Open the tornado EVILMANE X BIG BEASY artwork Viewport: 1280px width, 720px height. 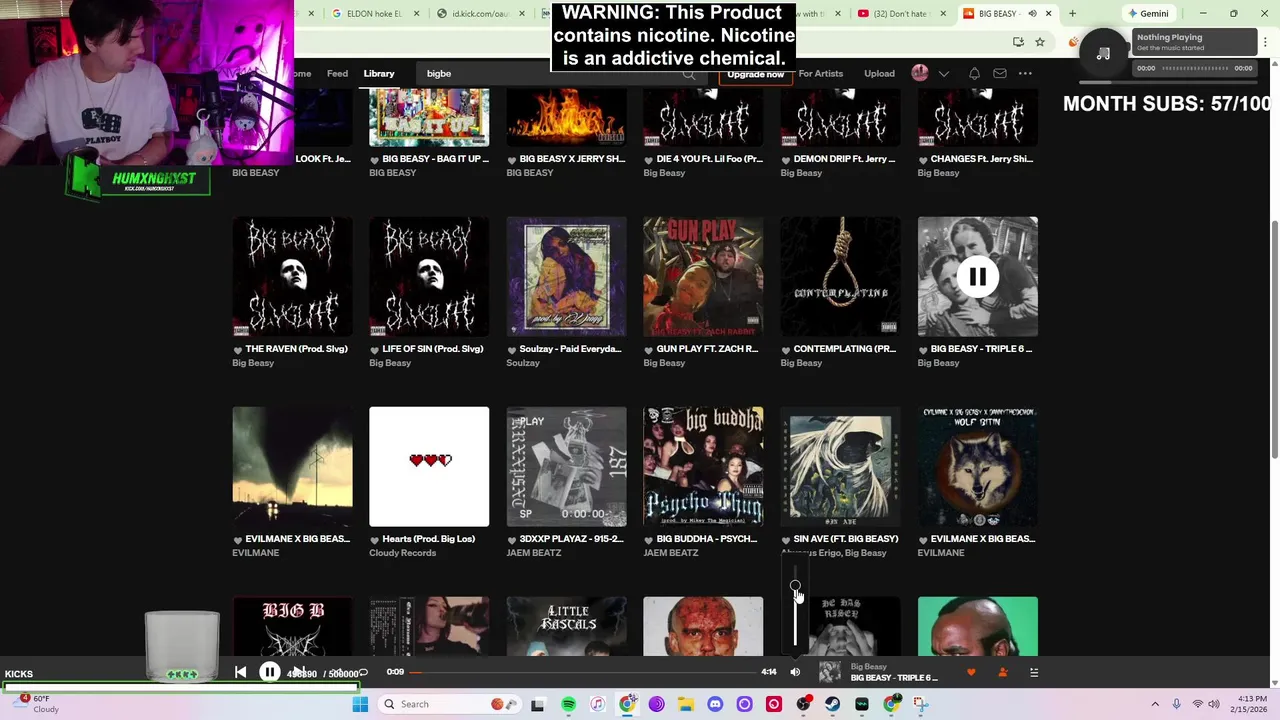(292, 467)
